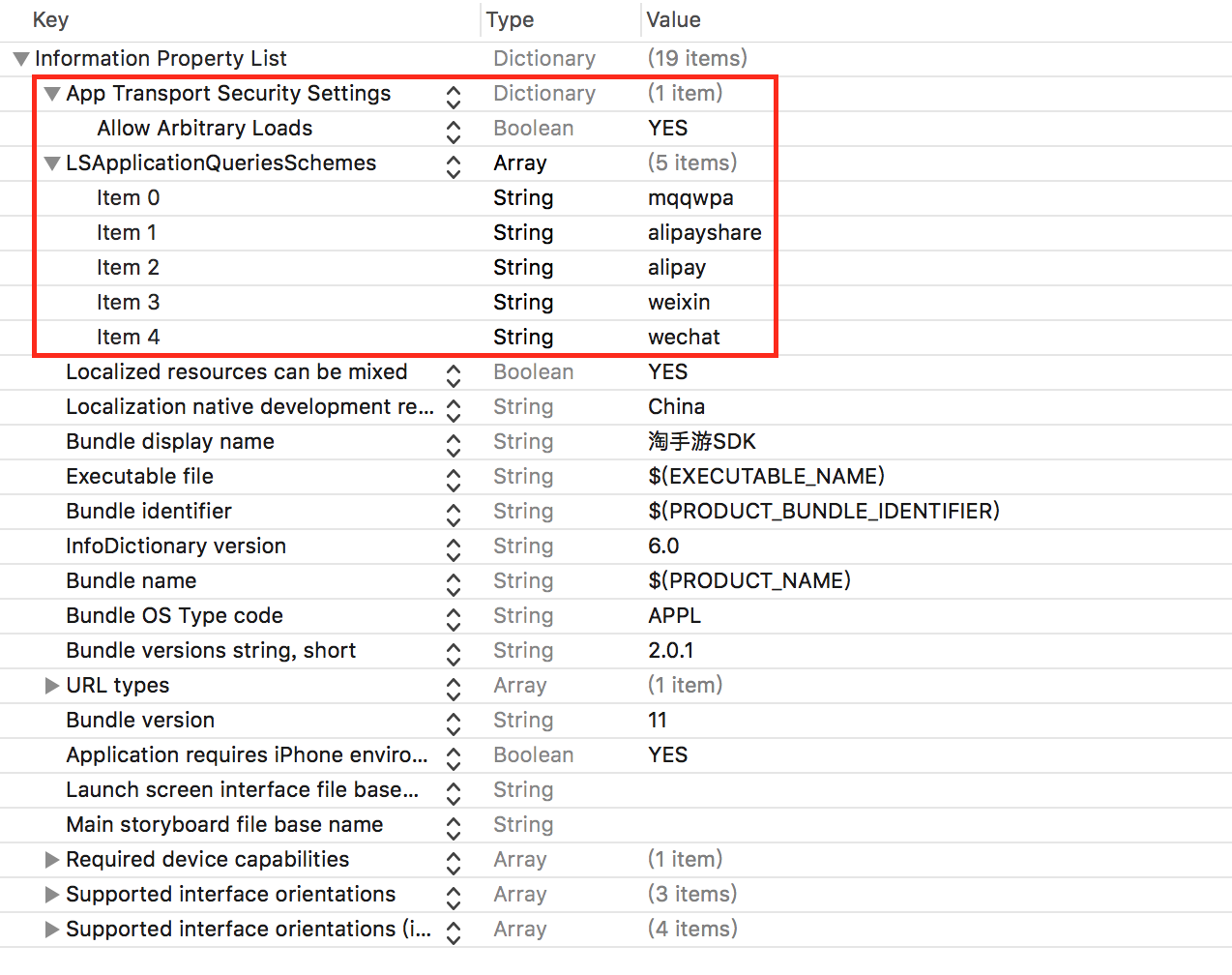Open key stepper for Supported interface orientations (i... (4 items)
The width and height of the screenshot is (1232, 975).
[x=454, y=931]
